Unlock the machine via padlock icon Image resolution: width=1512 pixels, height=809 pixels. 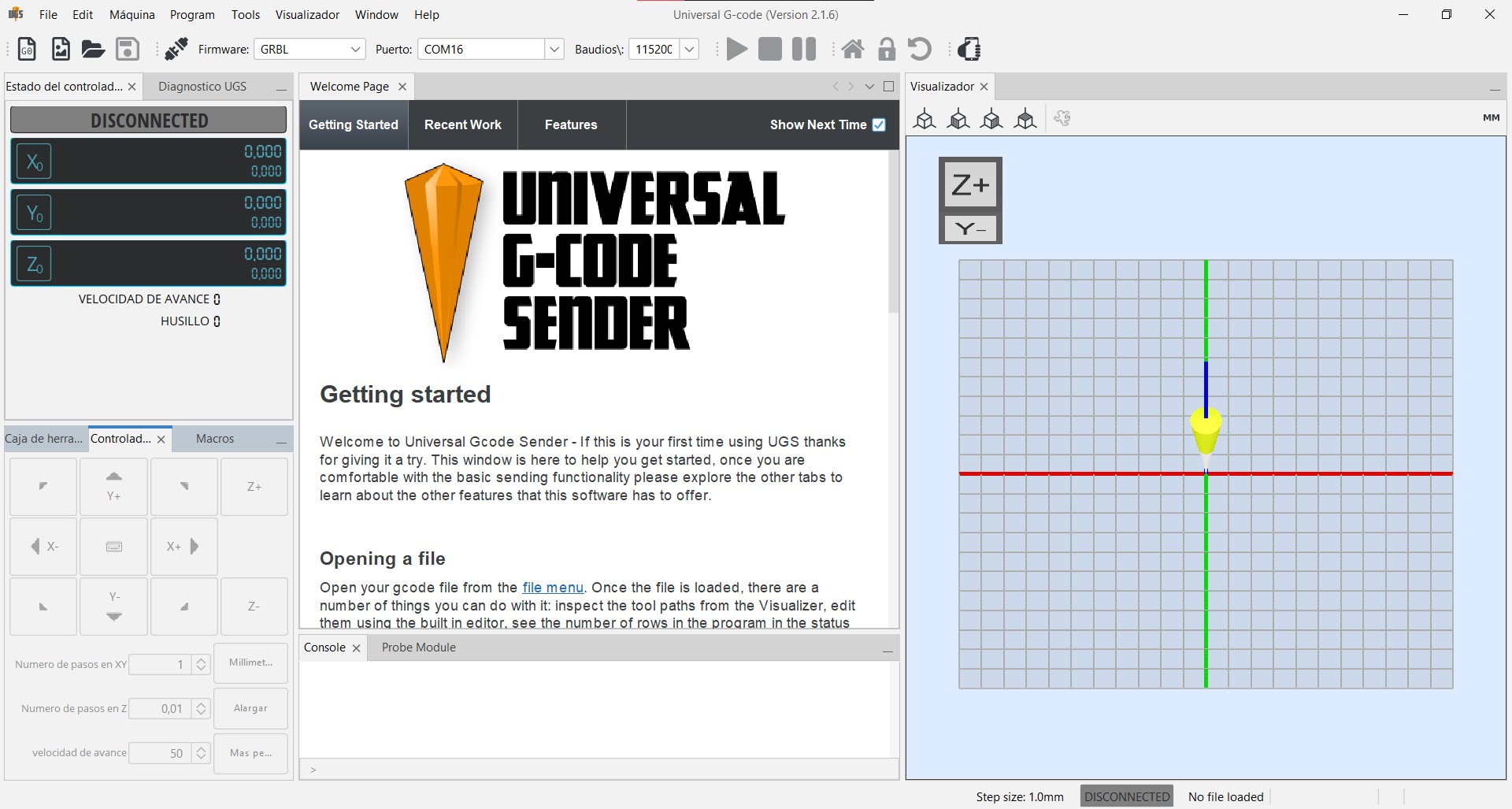[887, 49]
